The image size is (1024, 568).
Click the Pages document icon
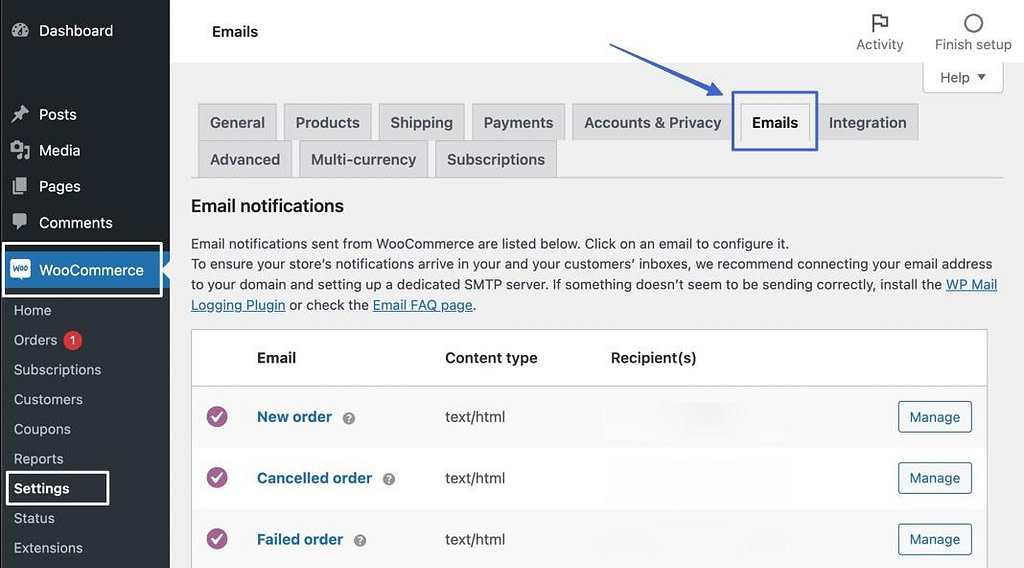point(20,186)
